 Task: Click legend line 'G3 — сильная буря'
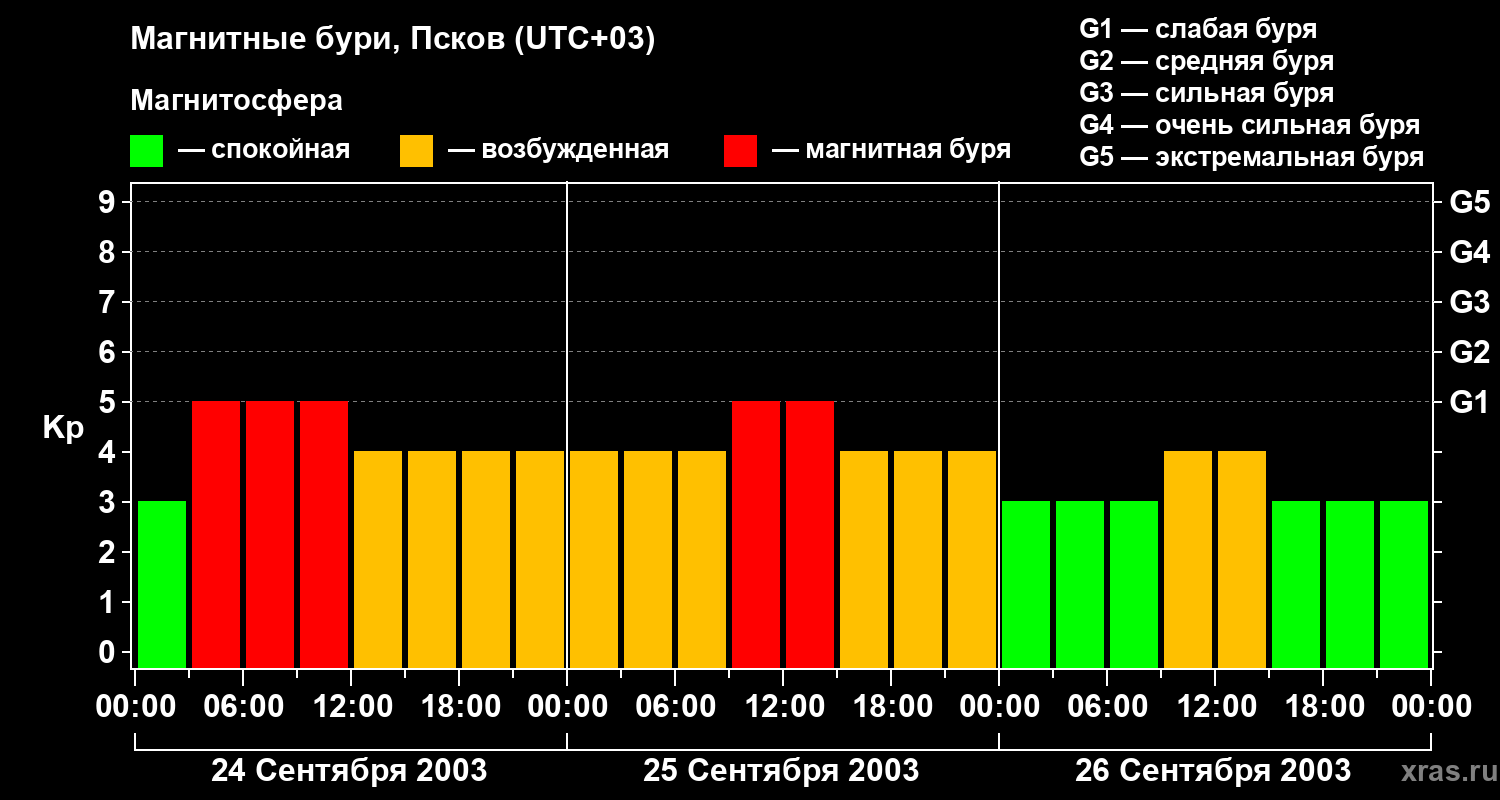[1207, 93]
